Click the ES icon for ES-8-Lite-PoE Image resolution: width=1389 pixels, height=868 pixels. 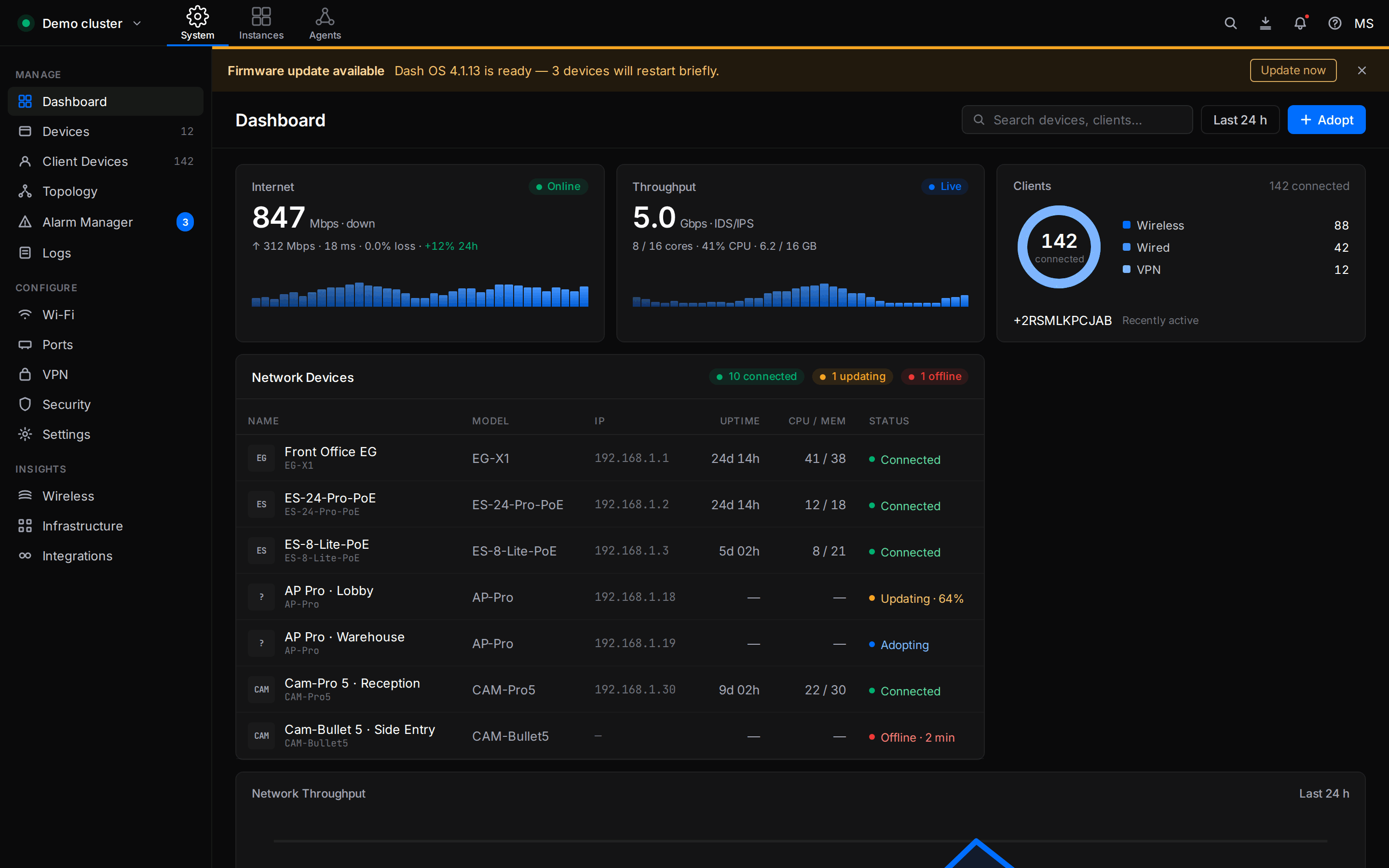coord(261,551)
